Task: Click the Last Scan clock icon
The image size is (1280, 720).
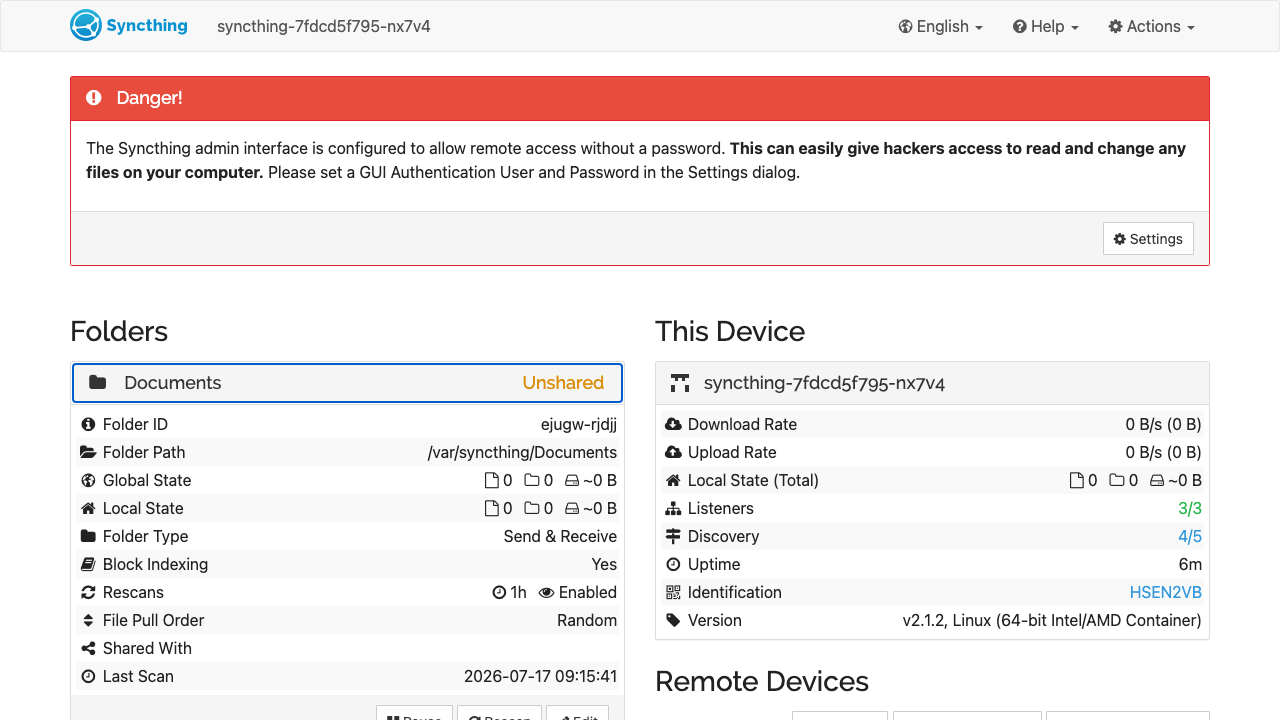Action: click(88, 676)
